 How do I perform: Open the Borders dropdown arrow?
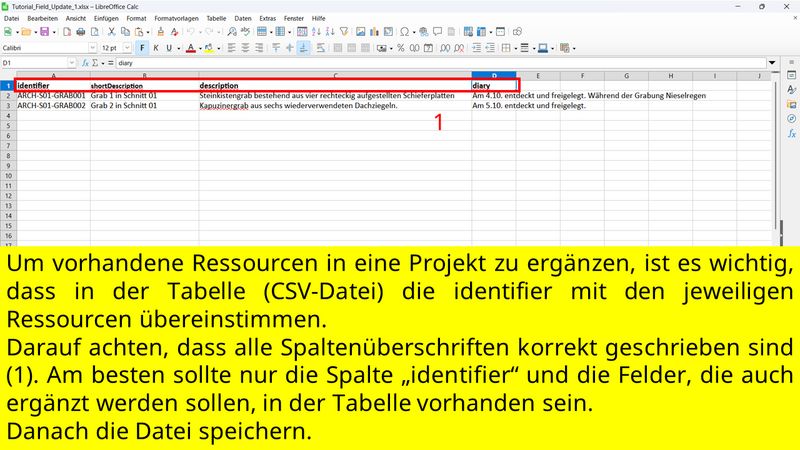pyautogui.click(x=515, y=48)
